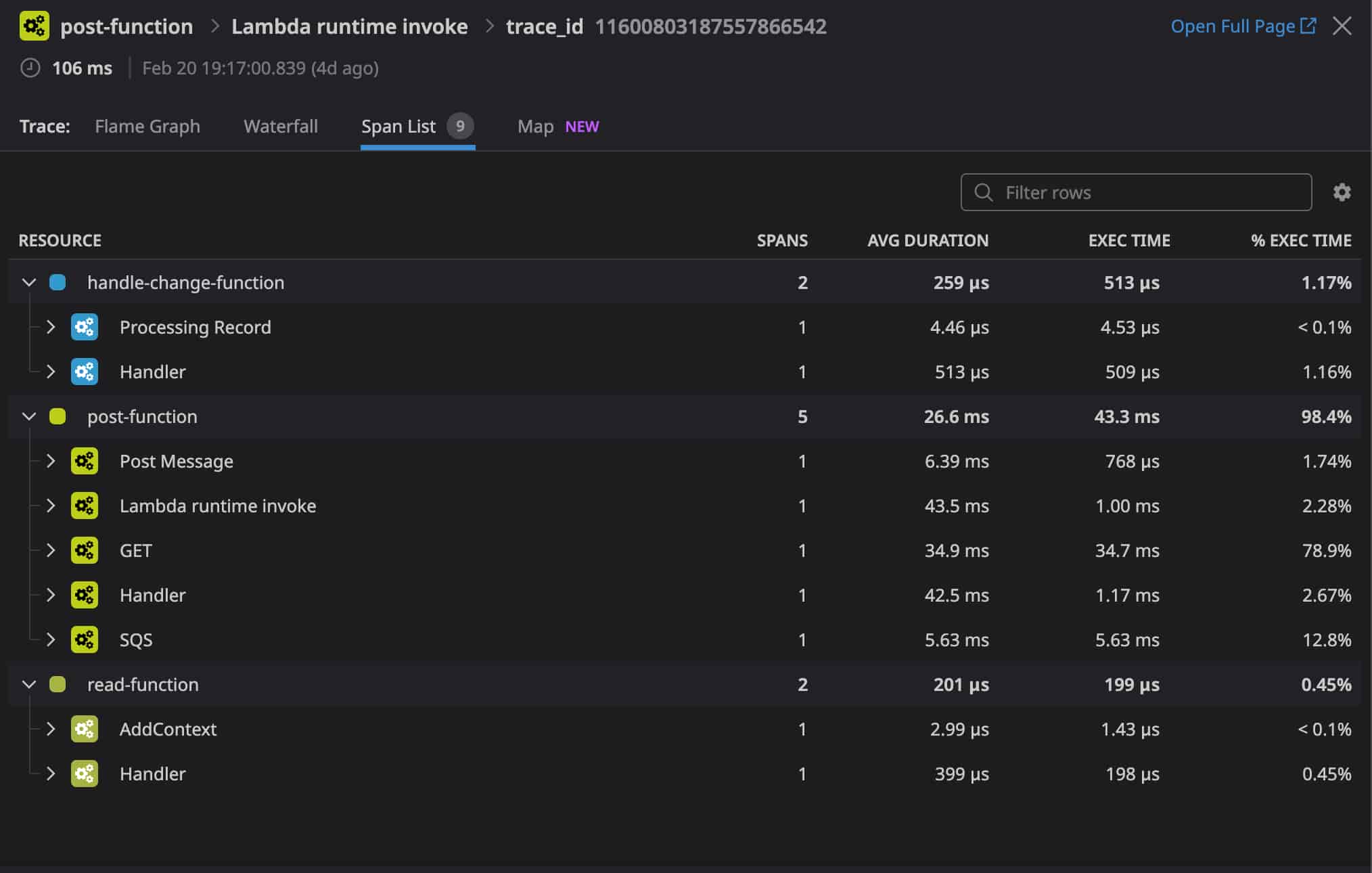Image resolution: width=1372 pixels, height=873 pixels.
Task: Open the Waterfall tab
Action: (x=280, y=126)
